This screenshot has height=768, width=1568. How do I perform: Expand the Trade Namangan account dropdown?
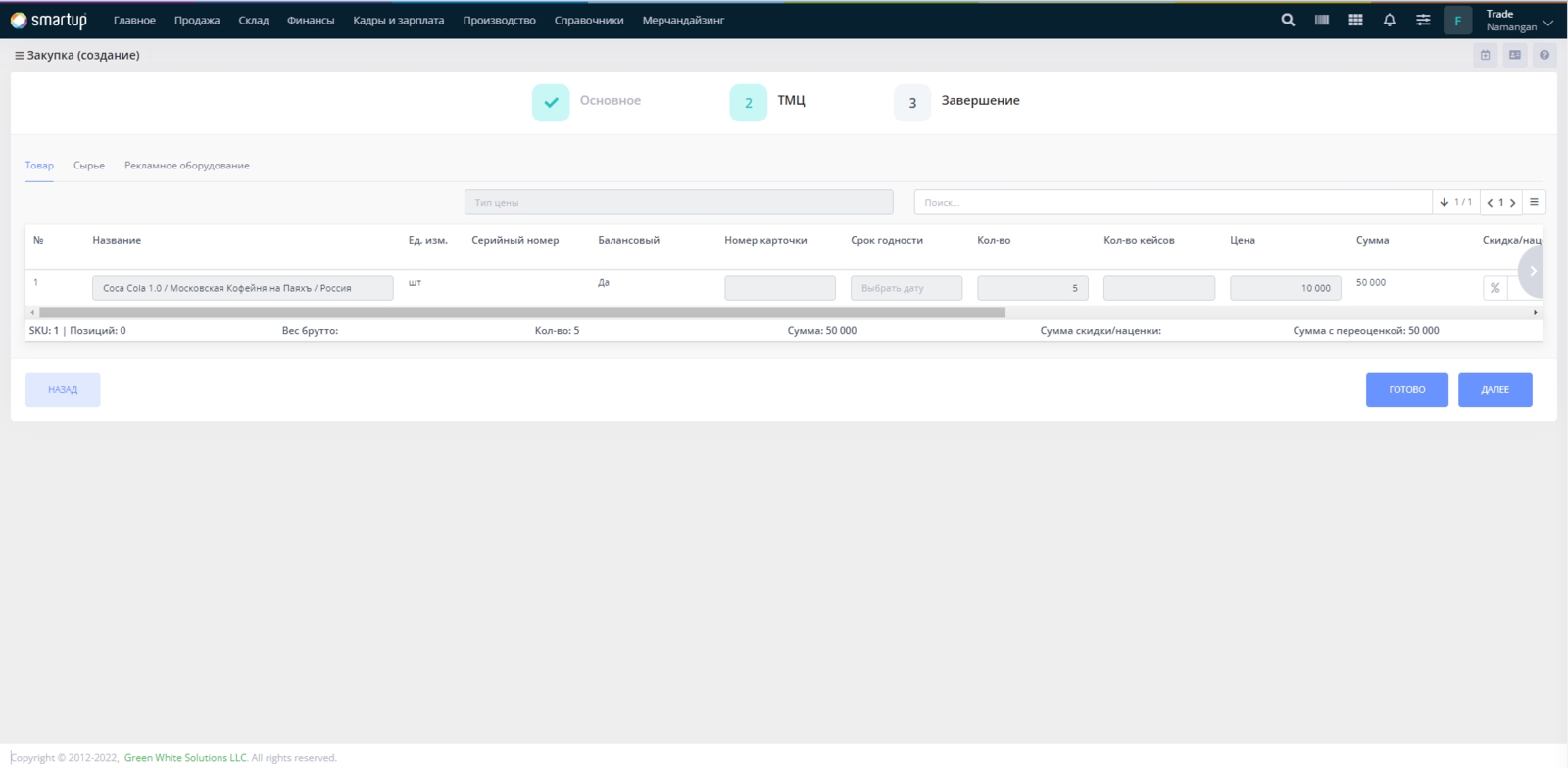(x=1547, y=22)
